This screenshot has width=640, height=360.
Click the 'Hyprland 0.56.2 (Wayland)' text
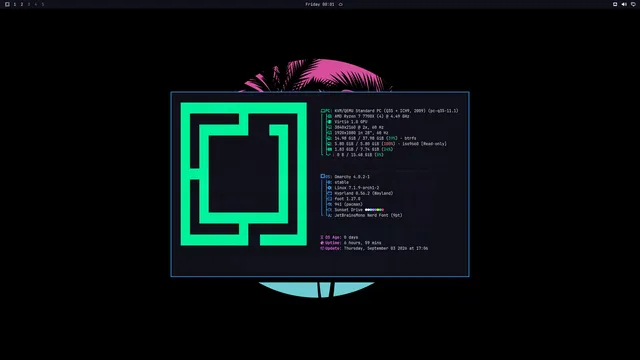click(x=364, y=193)
